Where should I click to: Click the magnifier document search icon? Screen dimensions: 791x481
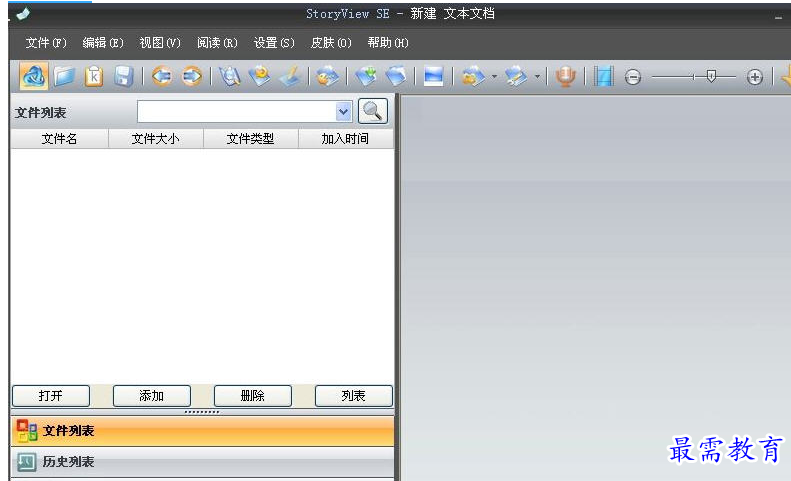230,77
